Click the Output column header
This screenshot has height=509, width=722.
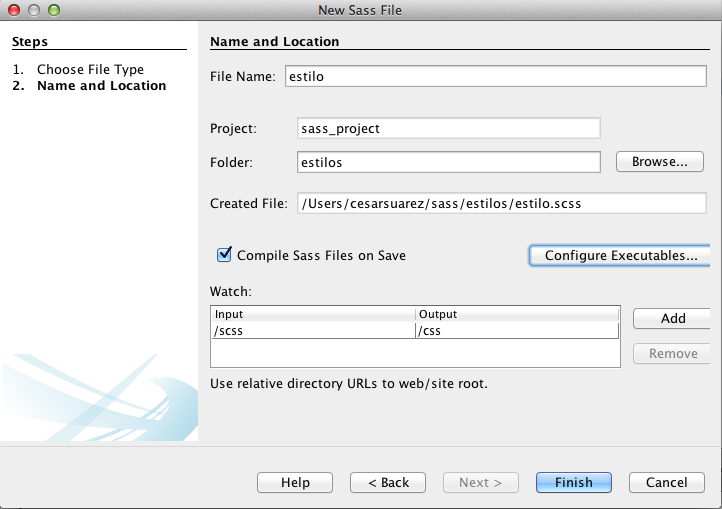coord(517,314)
